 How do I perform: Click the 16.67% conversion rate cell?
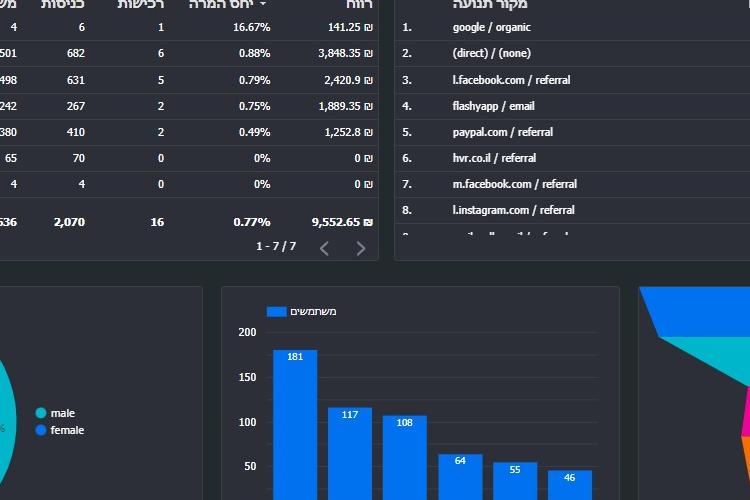tap(252, 27)
